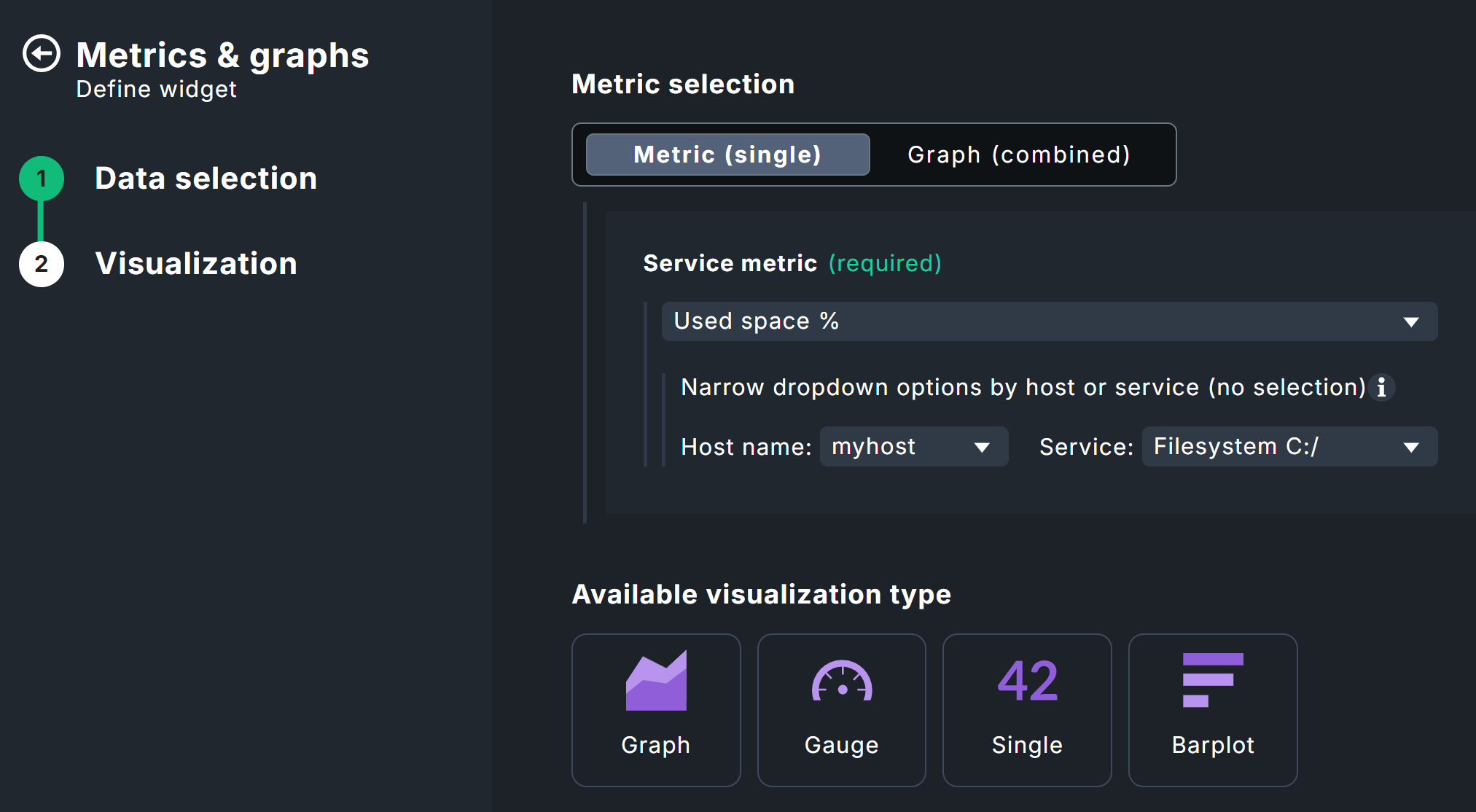Go to the Data selection step

206,177
